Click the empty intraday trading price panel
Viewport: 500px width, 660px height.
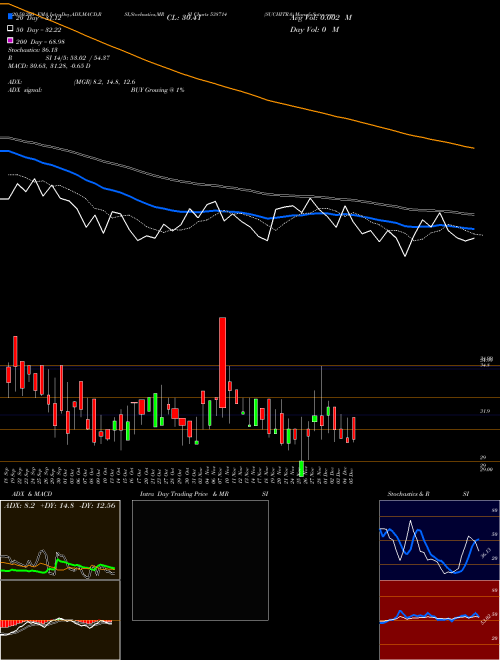[x=200, y=560]
